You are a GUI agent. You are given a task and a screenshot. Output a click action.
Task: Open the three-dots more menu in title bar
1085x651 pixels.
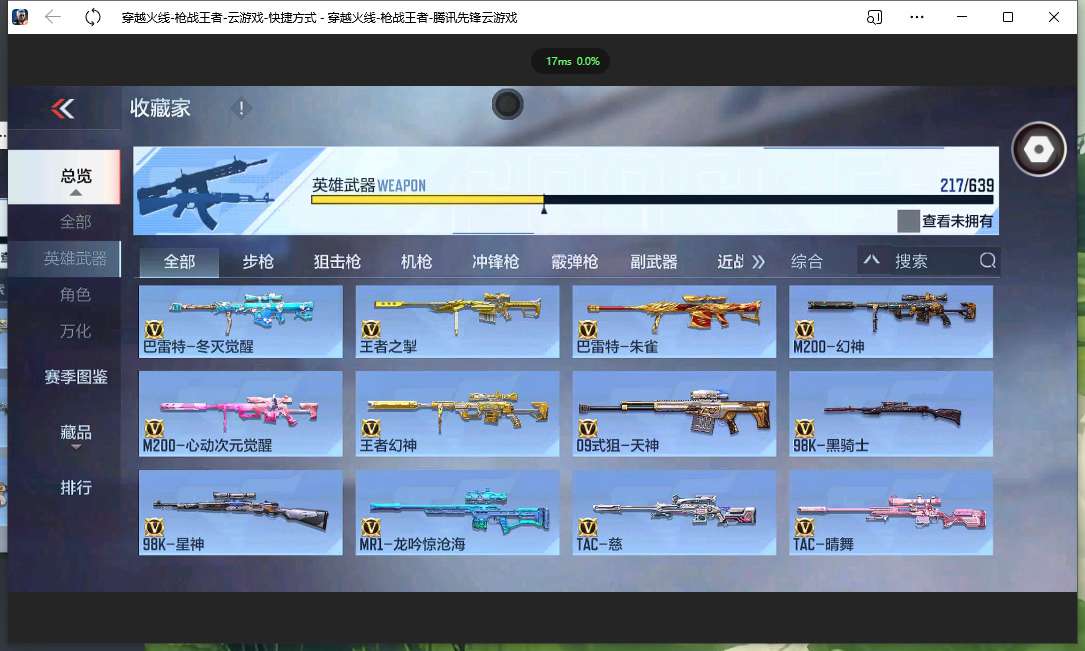(x=917, y=17)
